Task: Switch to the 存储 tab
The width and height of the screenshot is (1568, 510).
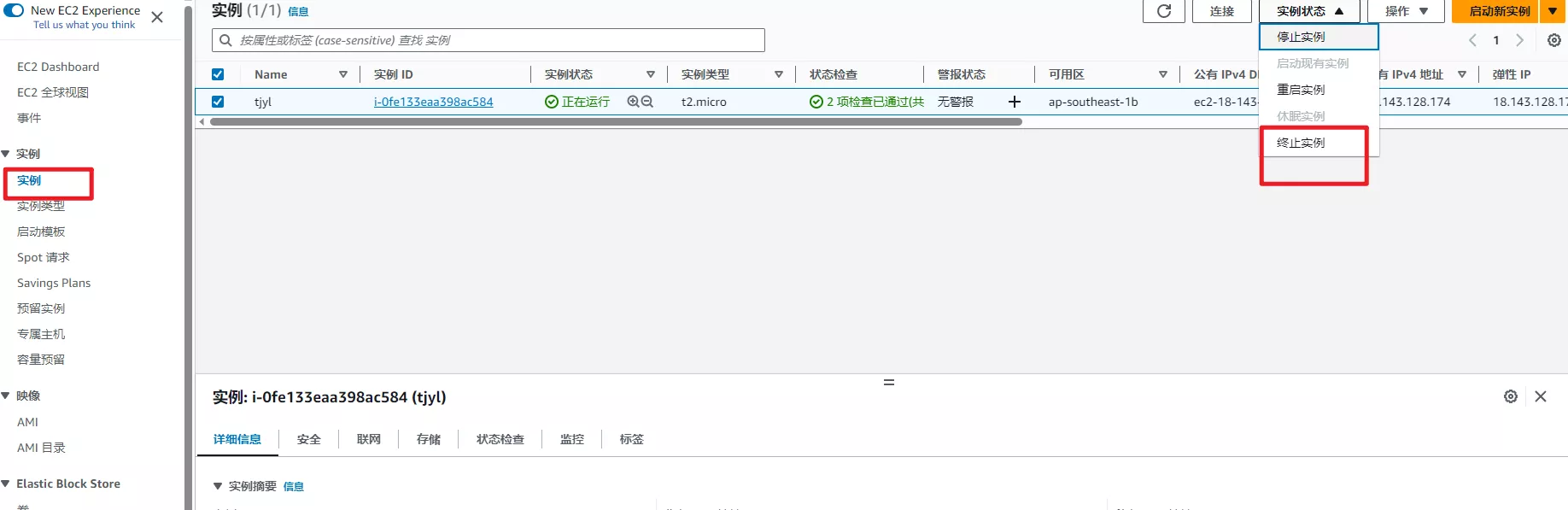Action: point(429,439)
